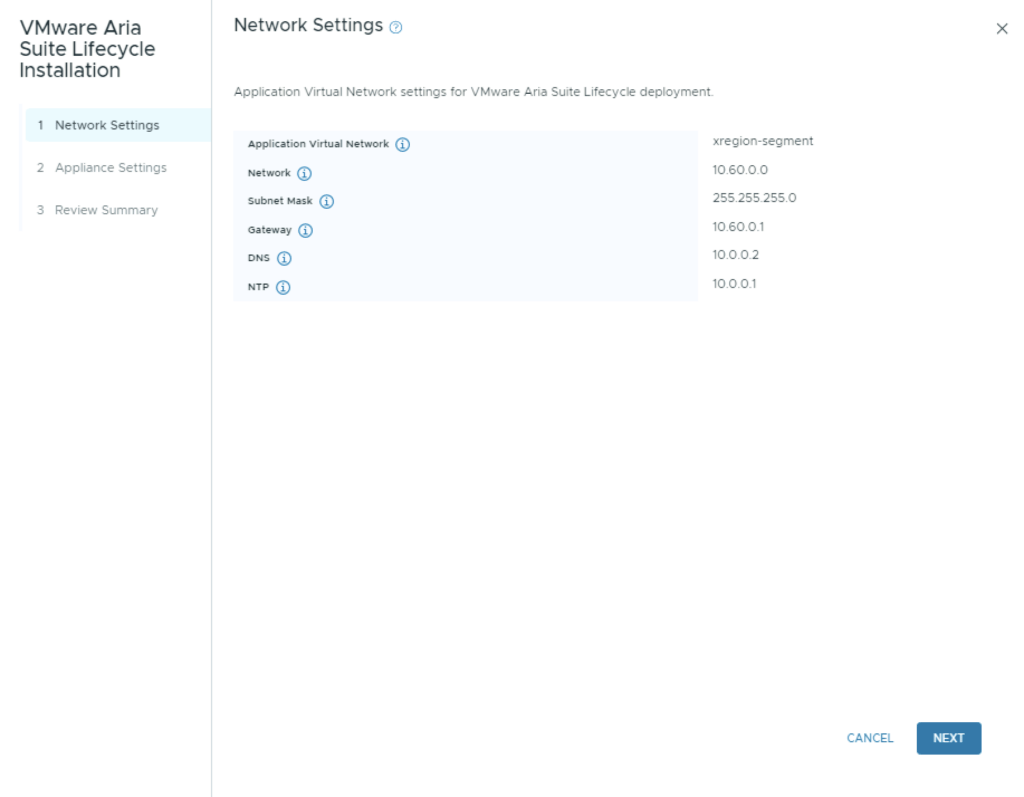The image size is (1024, 797).
Task: Click info icon next to Application Virtual Network
Action: click(x=402, y=145)
